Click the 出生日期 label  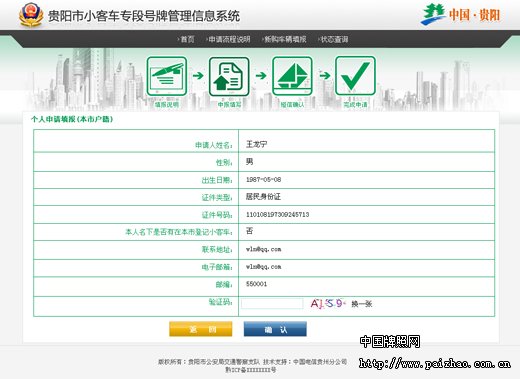[x=217, y=180]
